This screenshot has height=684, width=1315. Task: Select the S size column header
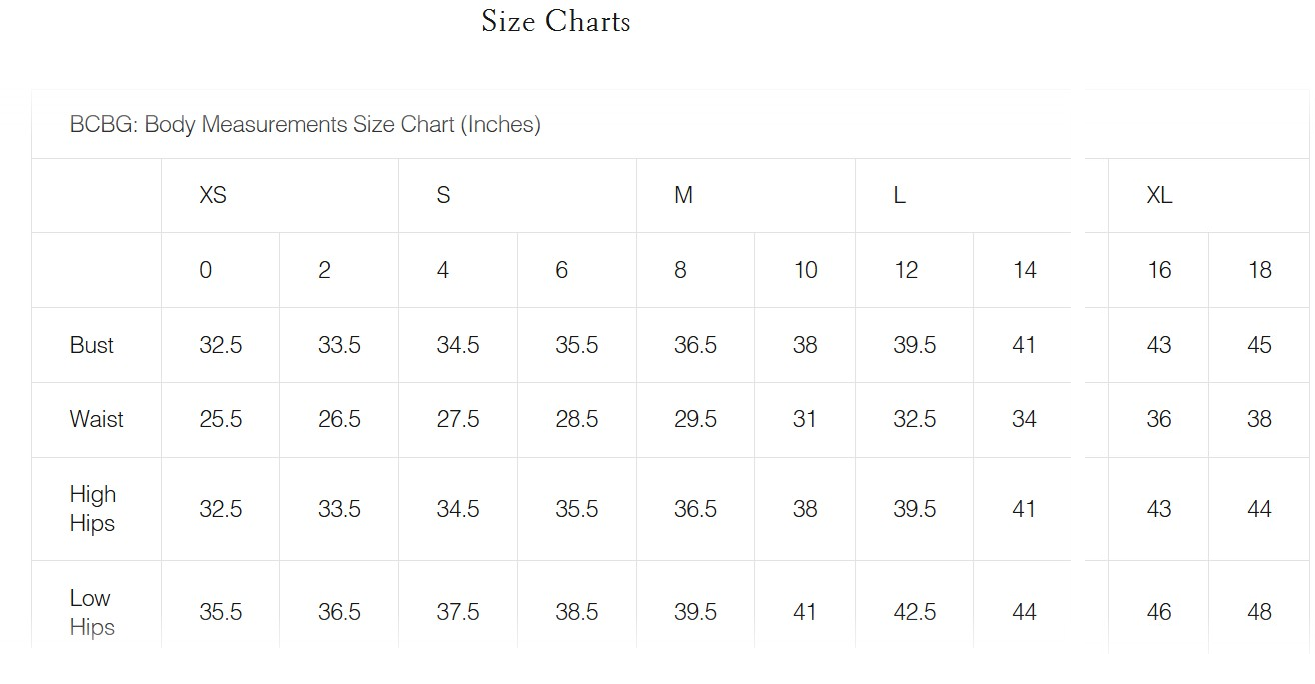(443, 196)
